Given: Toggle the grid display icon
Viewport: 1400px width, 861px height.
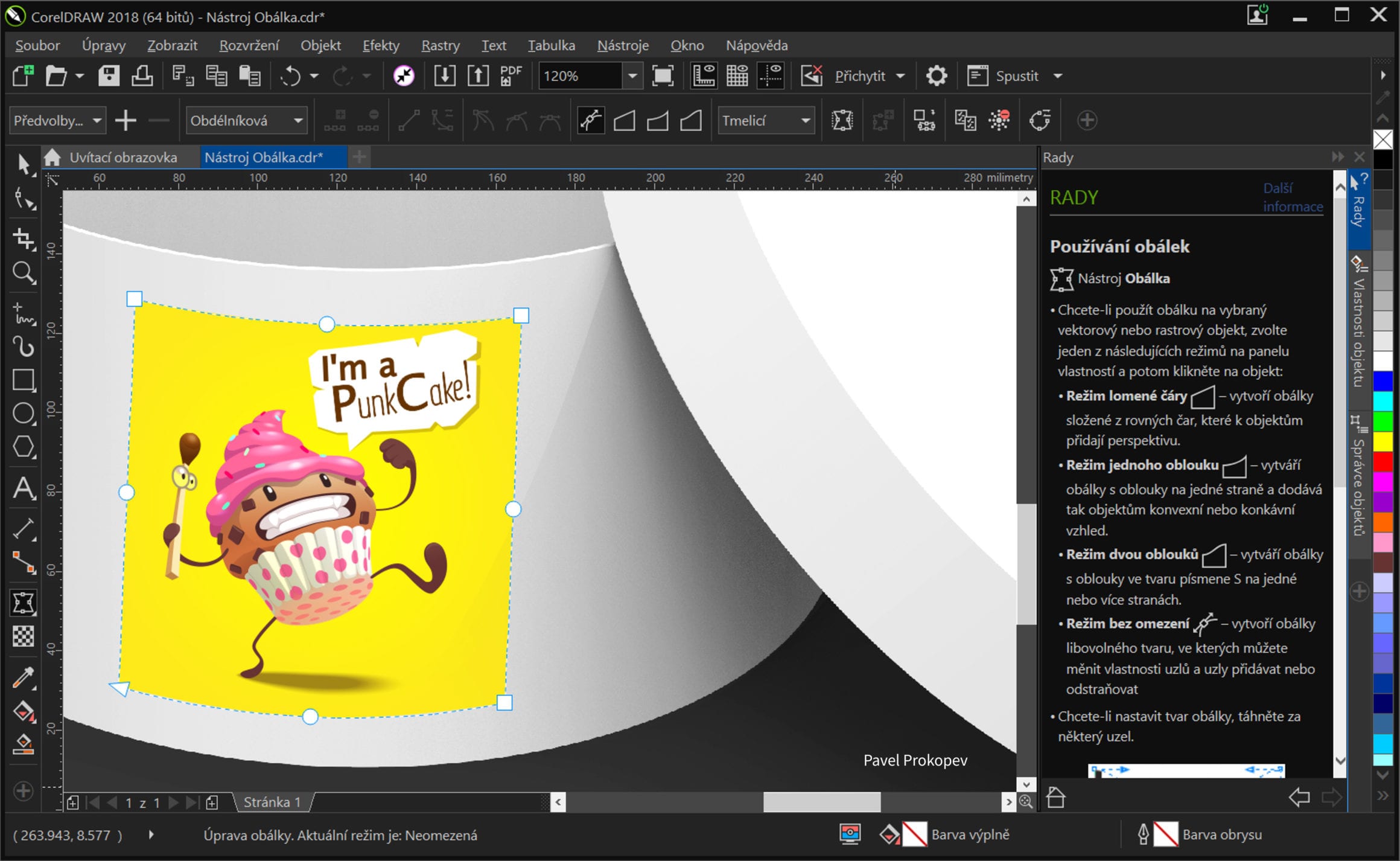Looking at the screenshot, I should point(736,75).
